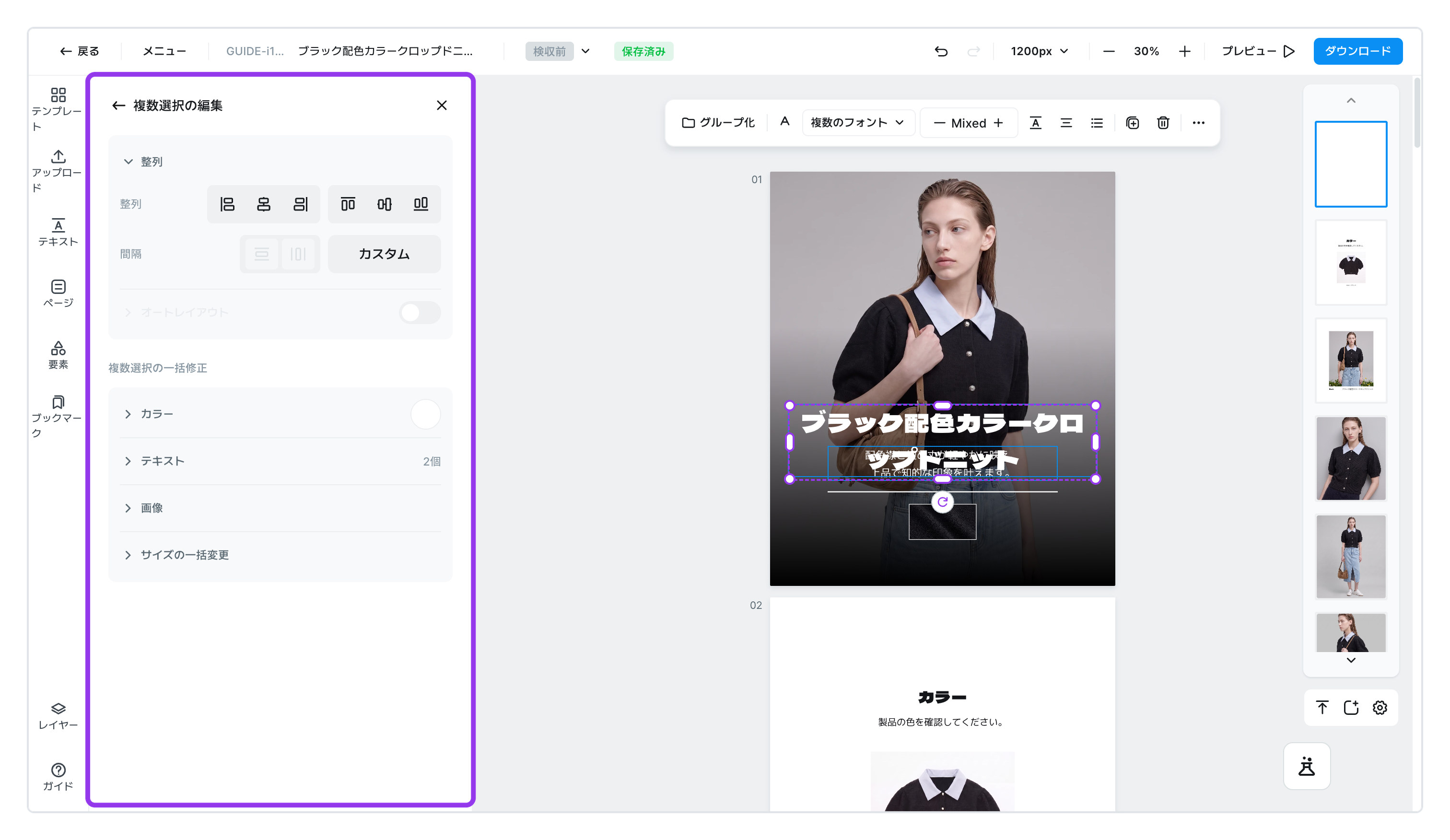Align selected objects to bottom edge
The image size is (1450, 840).
pos(421,204)
